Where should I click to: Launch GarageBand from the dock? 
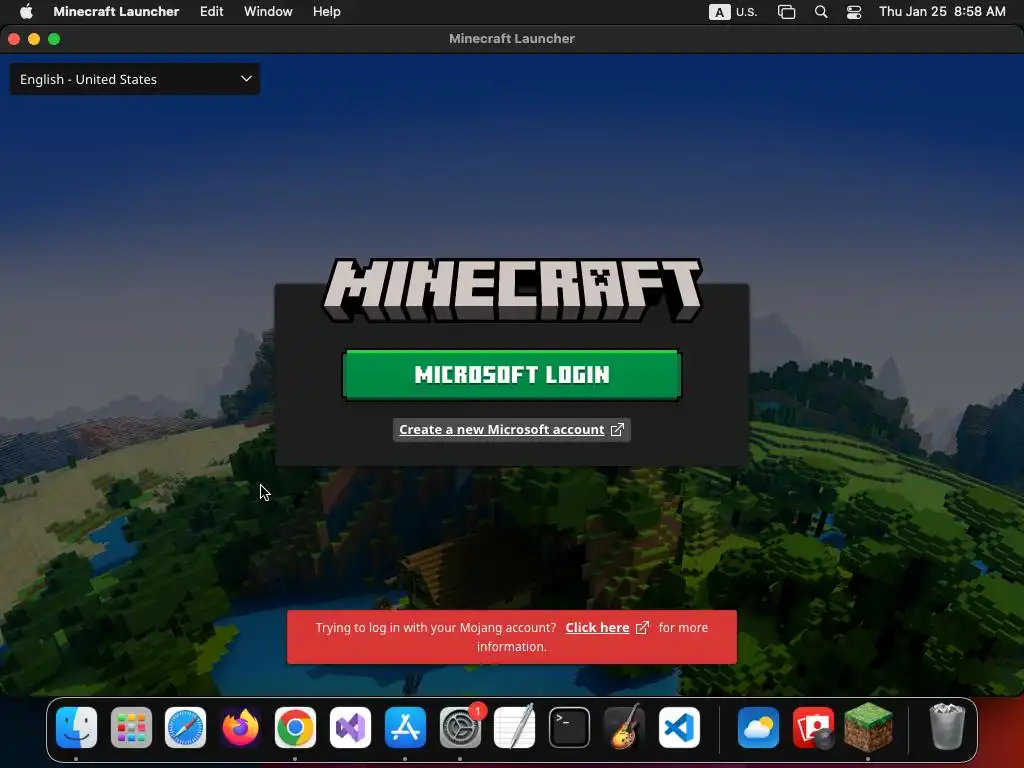[624, 727]
